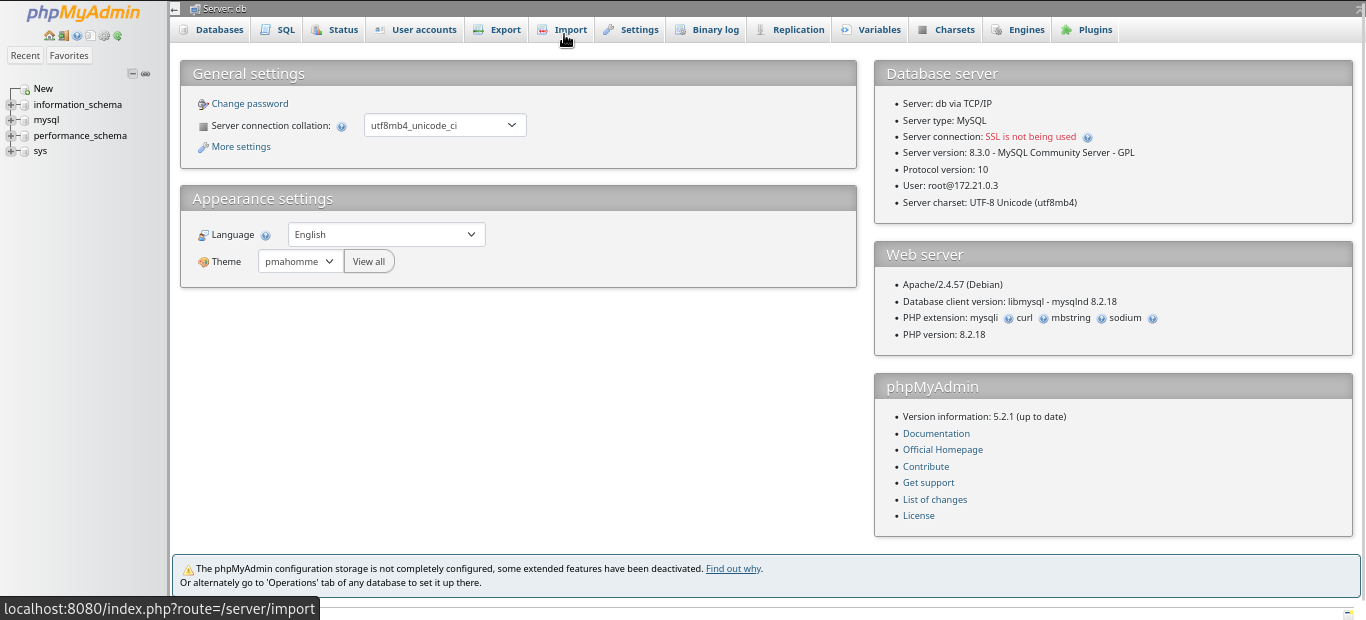Open the License link
Image resolution: width=1366 pixels, height=620 pixels.
pos(919,516)
